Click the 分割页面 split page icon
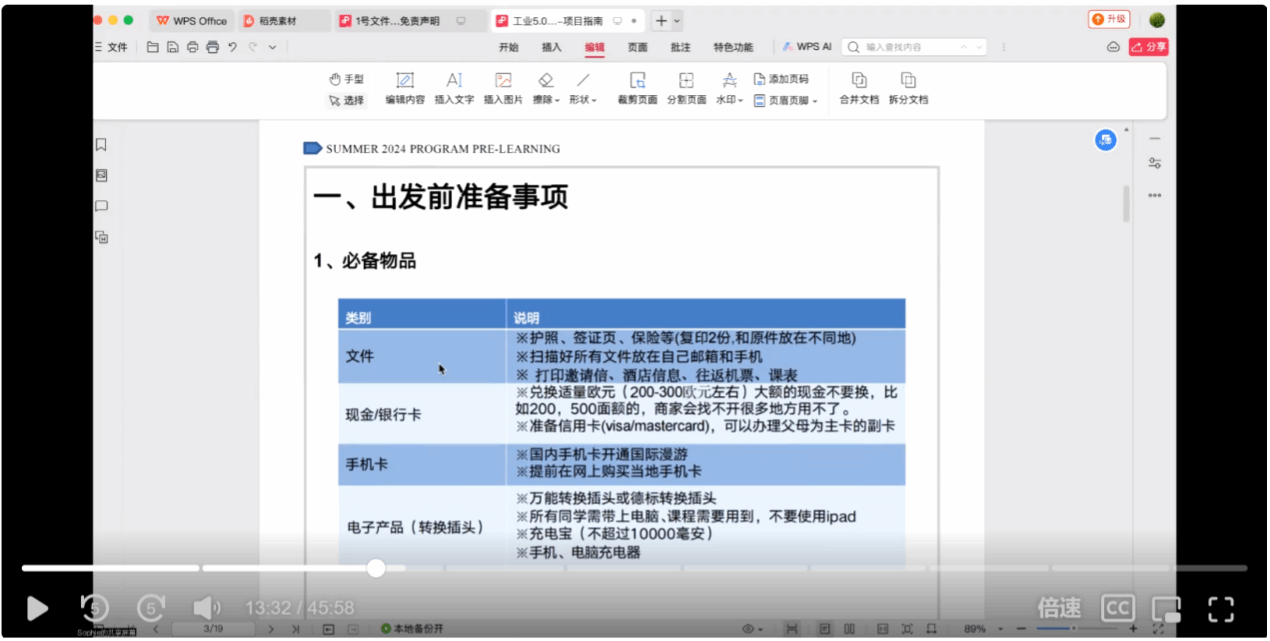 pyautogui.click(x=686, y=88)
